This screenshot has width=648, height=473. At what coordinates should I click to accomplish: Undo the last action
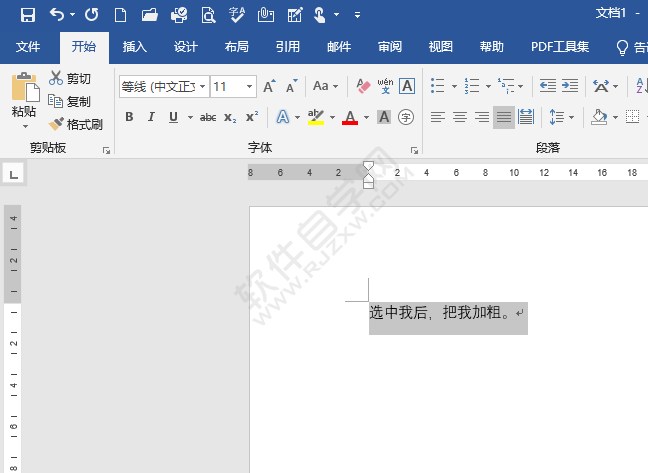(x=57, y=15)
